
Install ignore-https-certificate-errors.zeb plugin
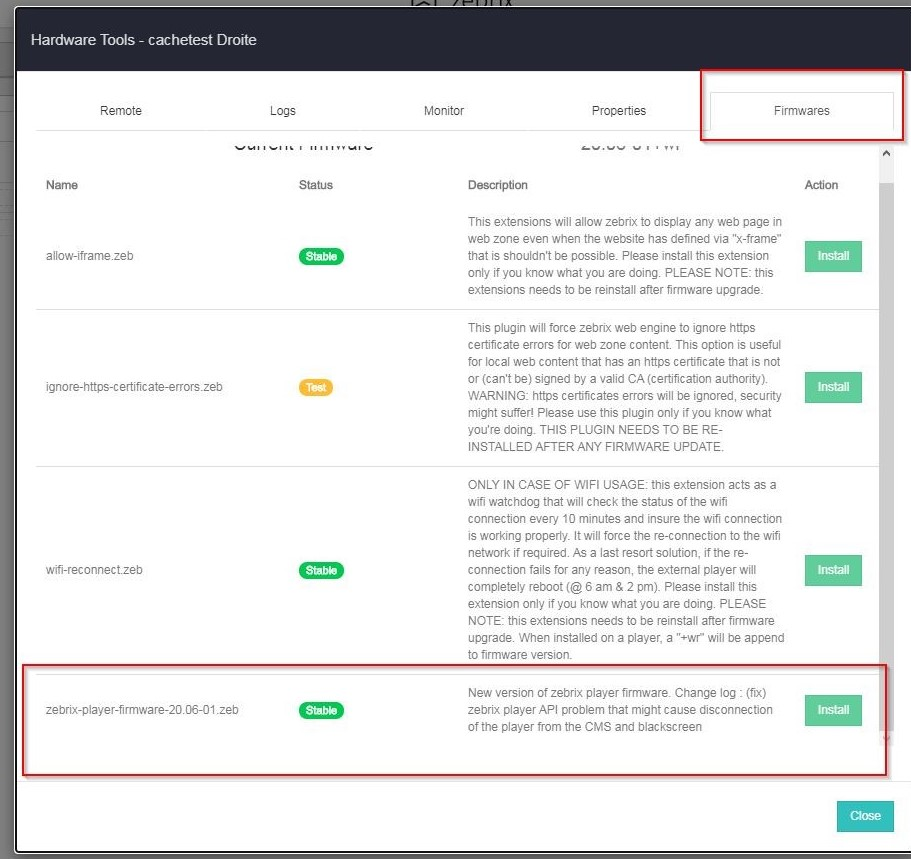[x=833, y=387]
